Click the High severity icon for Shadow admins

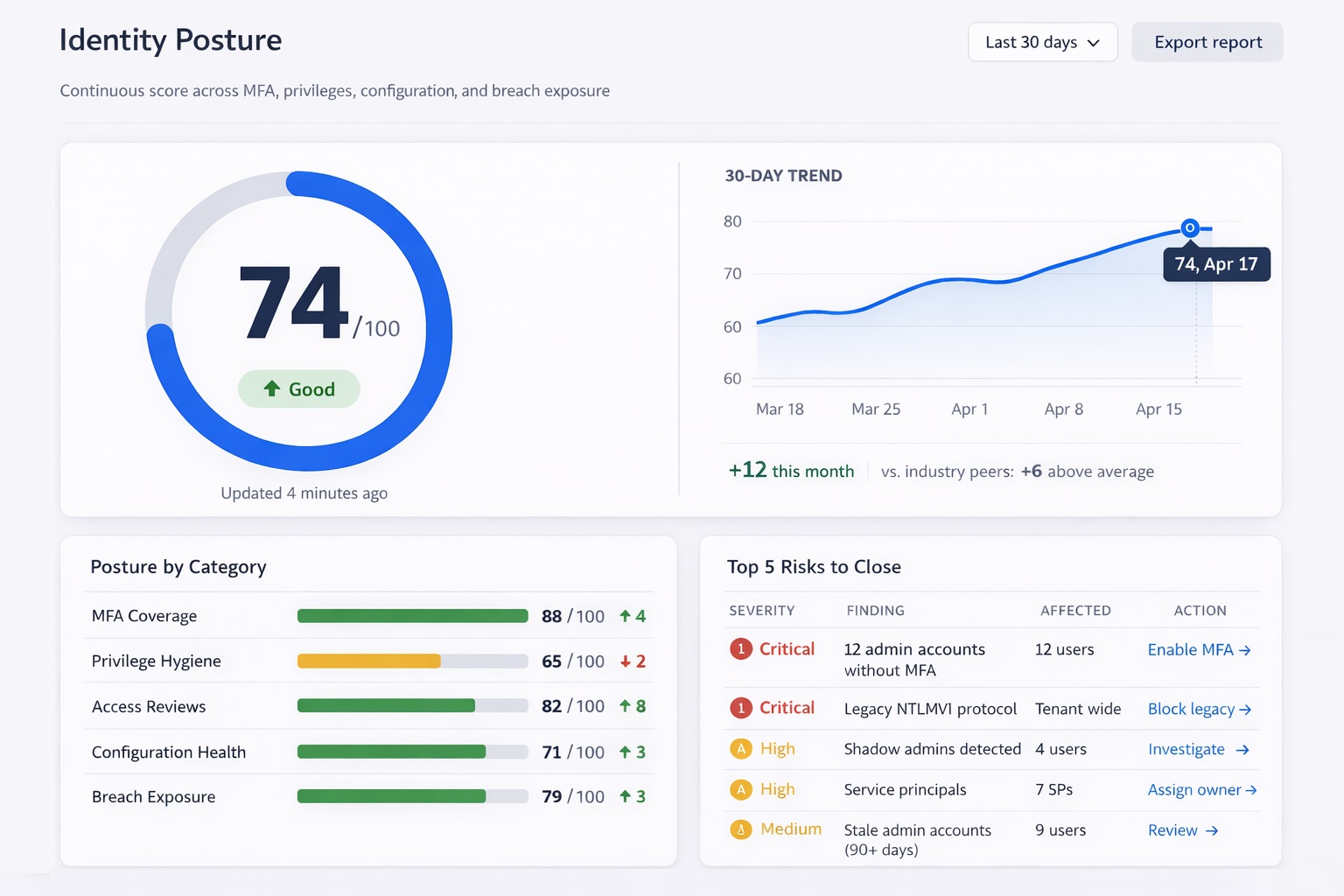[741, 749]
